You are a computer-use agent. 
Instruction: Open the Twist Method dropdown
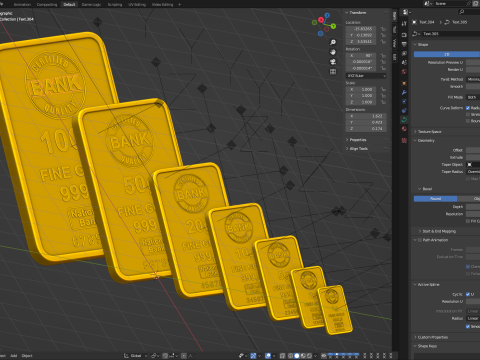pyautogui.click(x=473, y=79)
